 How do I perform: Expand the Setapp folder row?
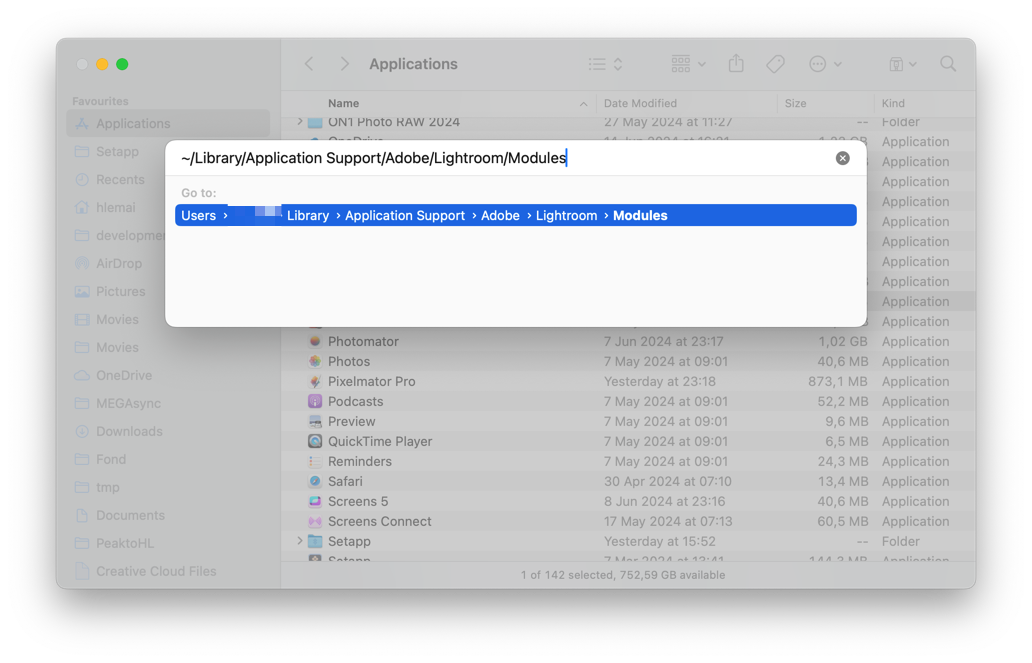(x=299, y=541)
